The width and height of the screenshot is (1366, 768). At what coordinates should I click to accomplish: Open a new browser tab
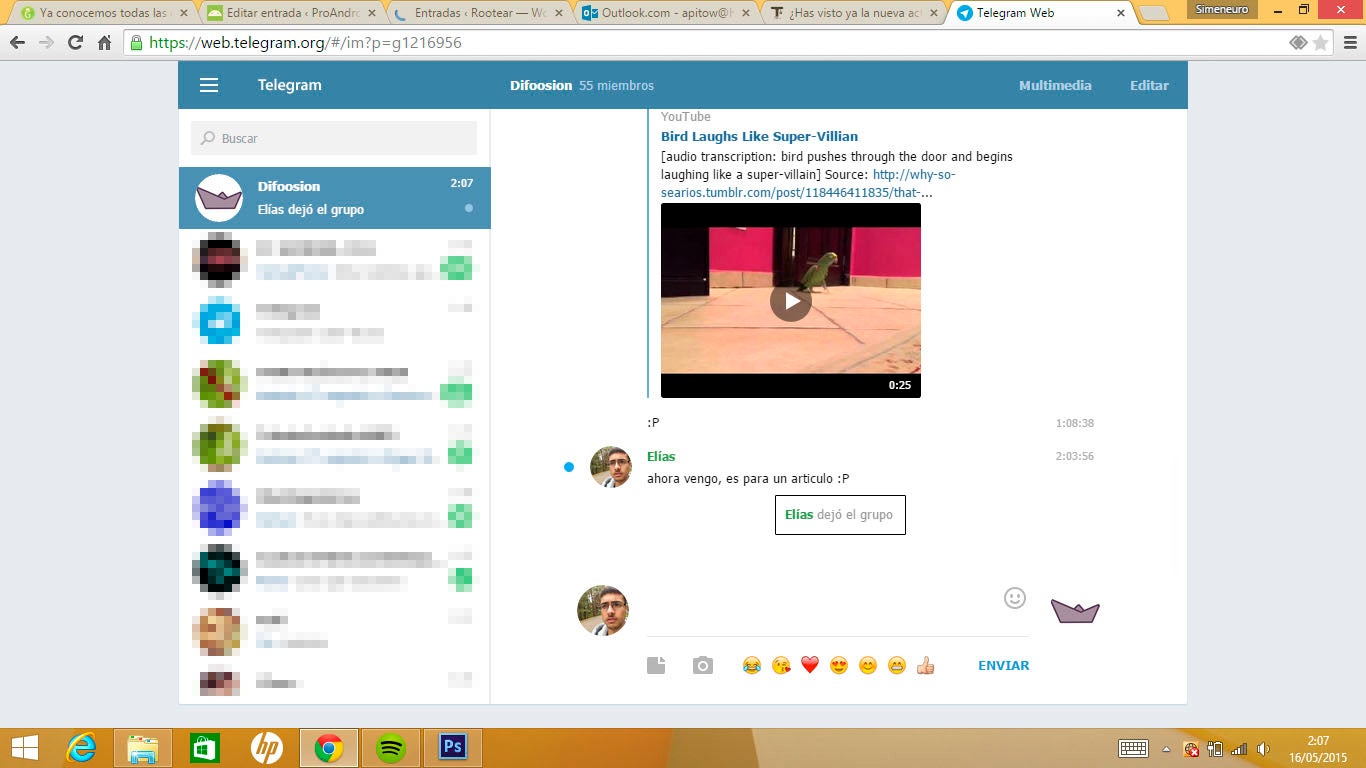(1154, 14)
